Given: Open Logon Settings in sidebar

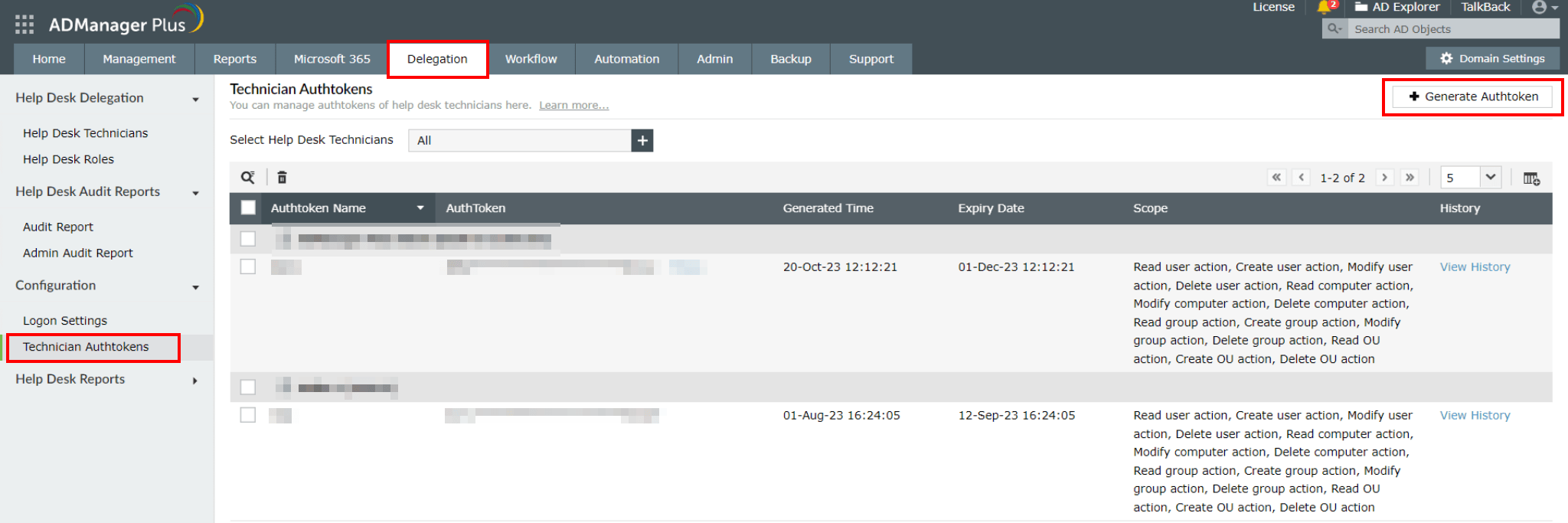Looking at the screenshot, I should (x=65, y=320).
